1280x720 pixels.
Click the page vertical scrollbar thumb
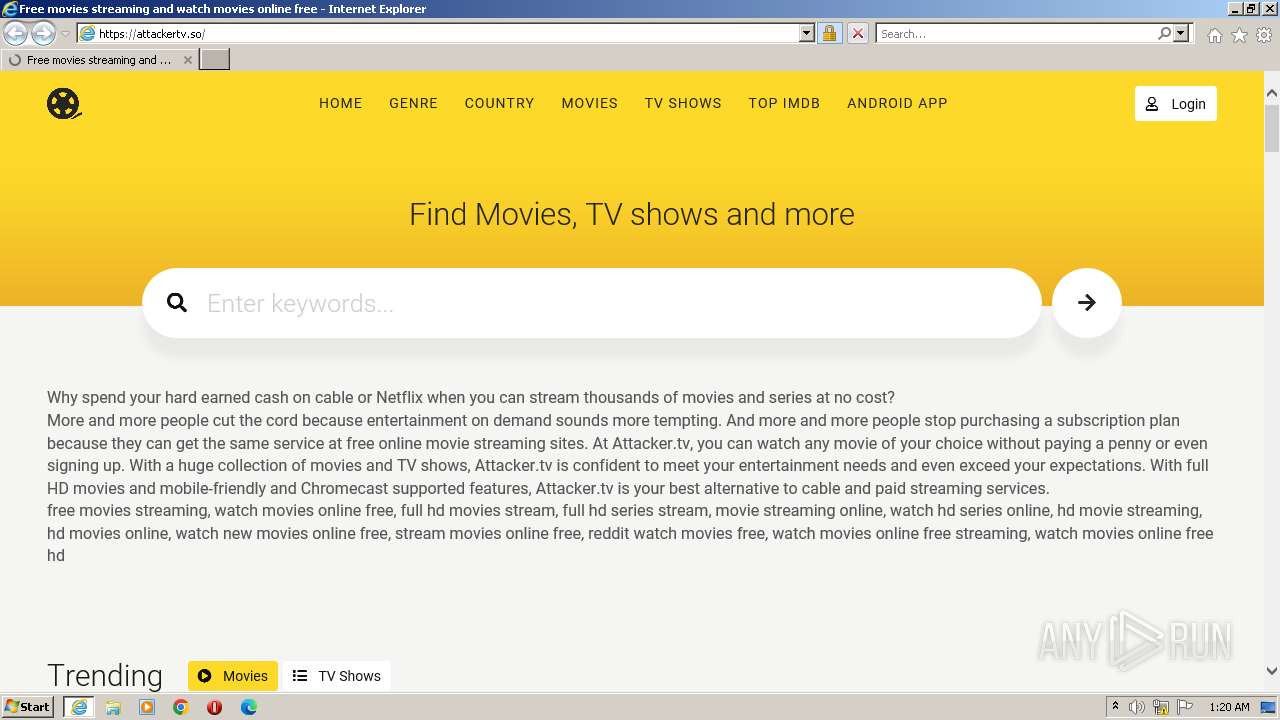[x=1272, y=128]
